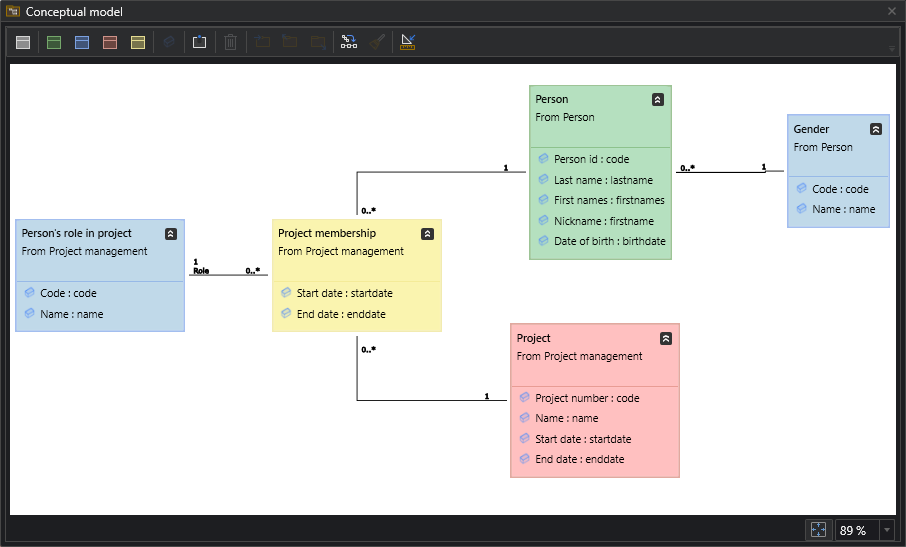Collapse the Gender entity box
The height and width of the screenshot is (547, 906).
[876, 129]
